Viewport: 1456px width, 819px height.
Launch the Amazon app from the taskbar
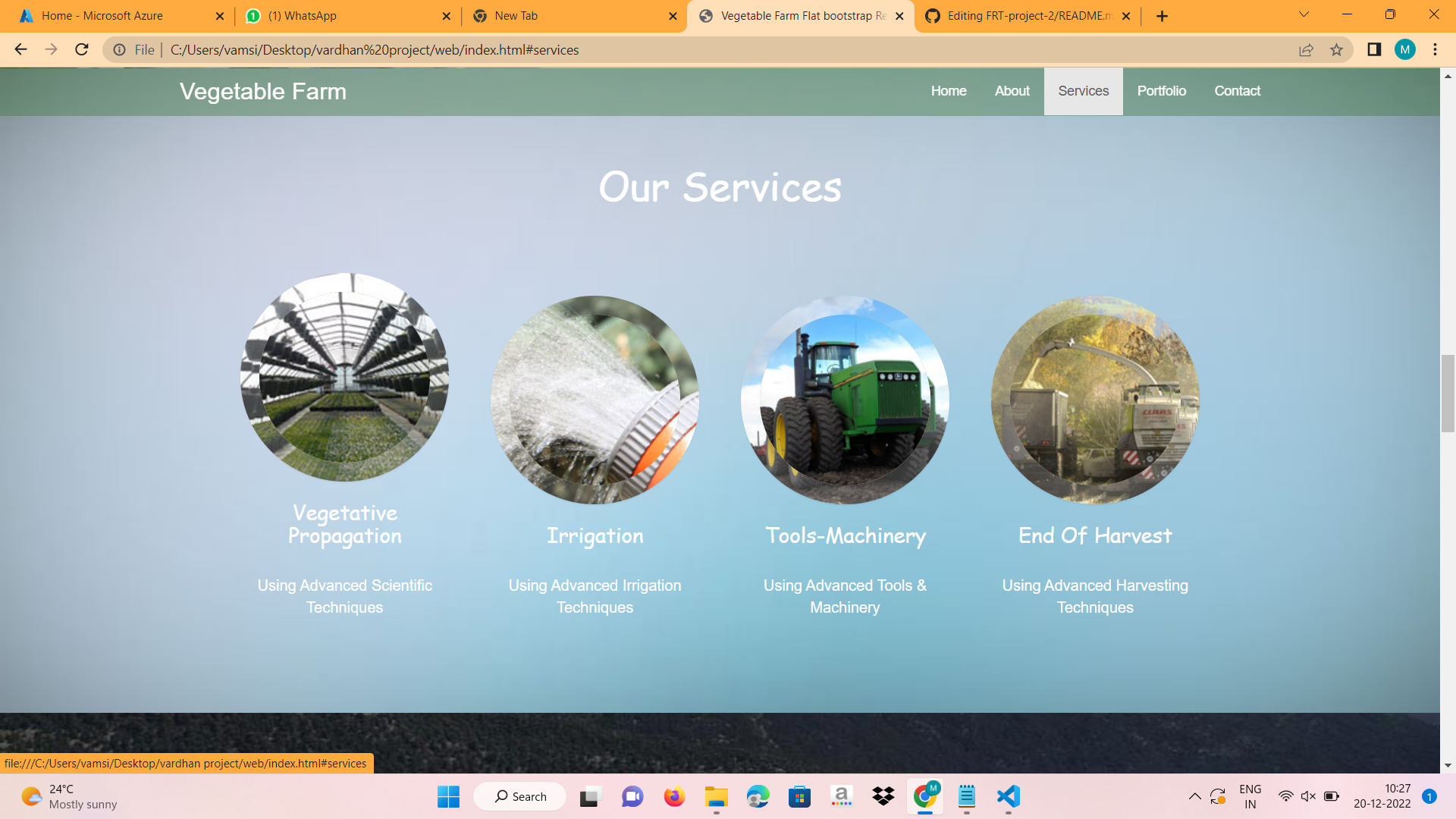tap(842, 797)
